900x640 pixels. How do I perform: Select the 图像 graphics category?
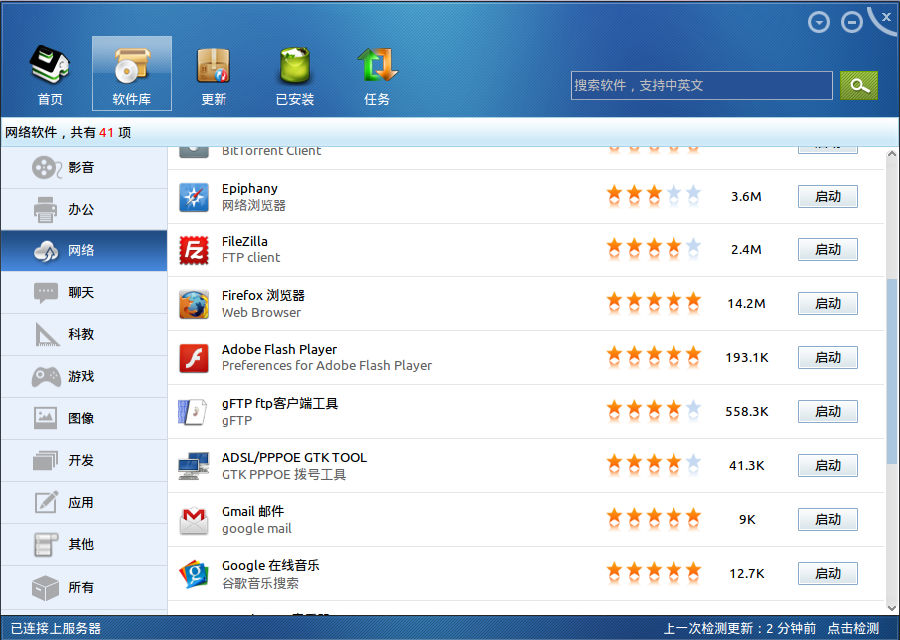(x=84, y=418)
